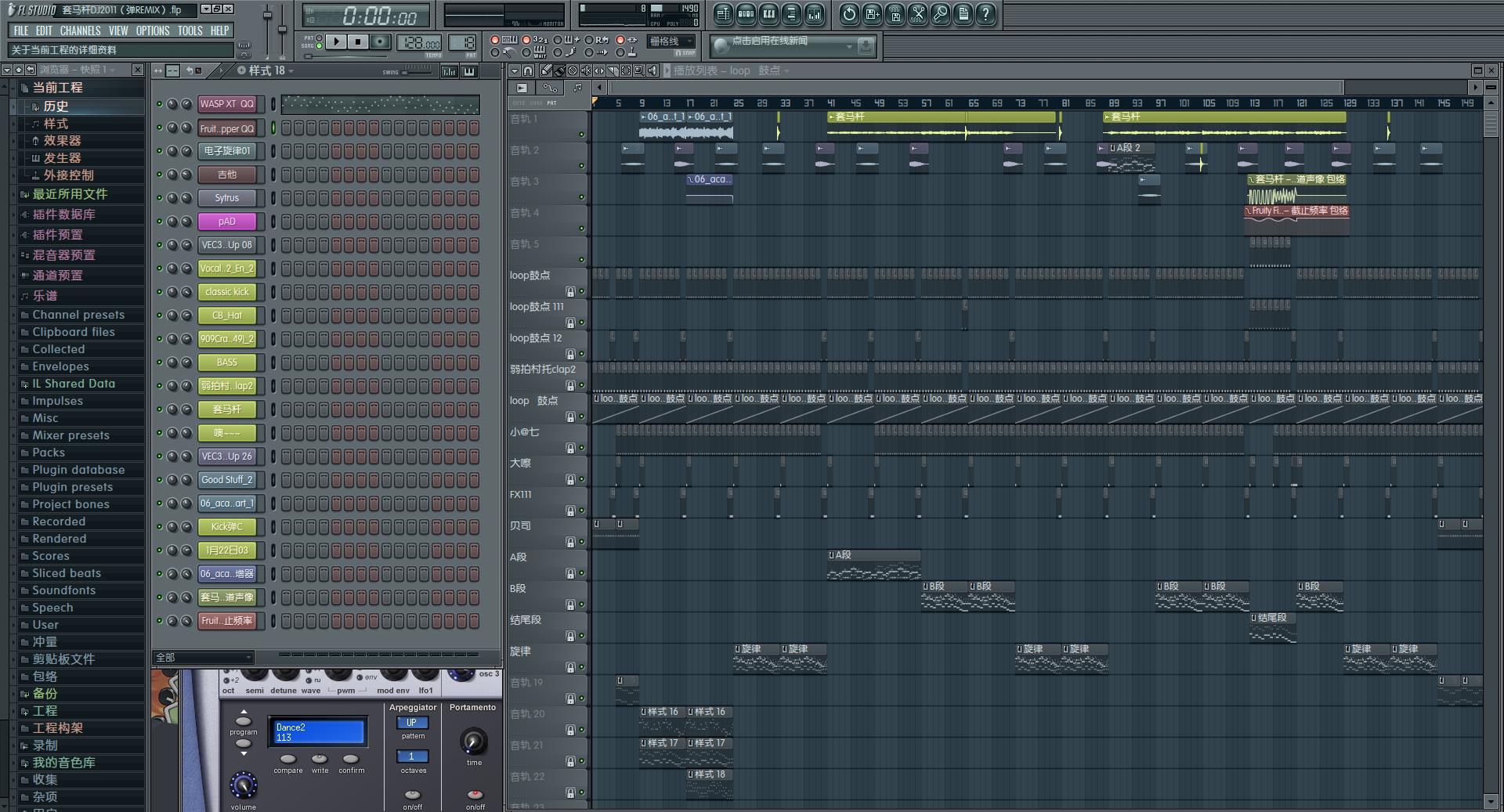Open the Playlist window from the toolbar
The height and width of the screenshot is (812, 1504).
pos(723,14)
